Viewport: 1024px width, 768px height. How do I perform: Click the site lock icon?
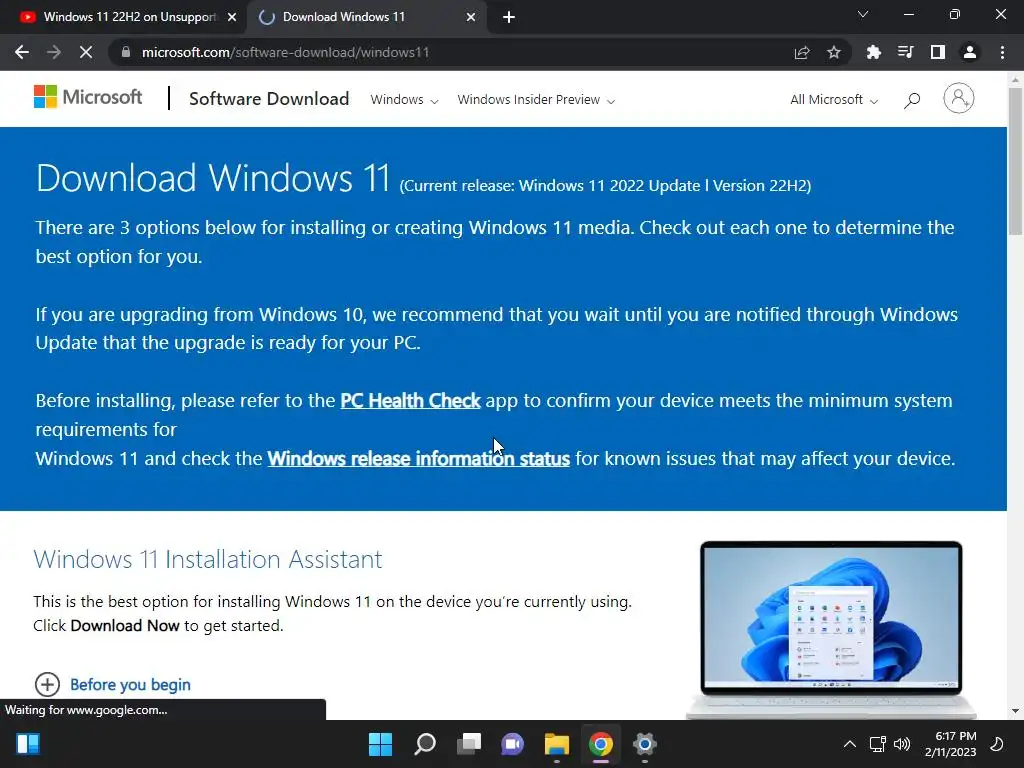coord(125,52)
